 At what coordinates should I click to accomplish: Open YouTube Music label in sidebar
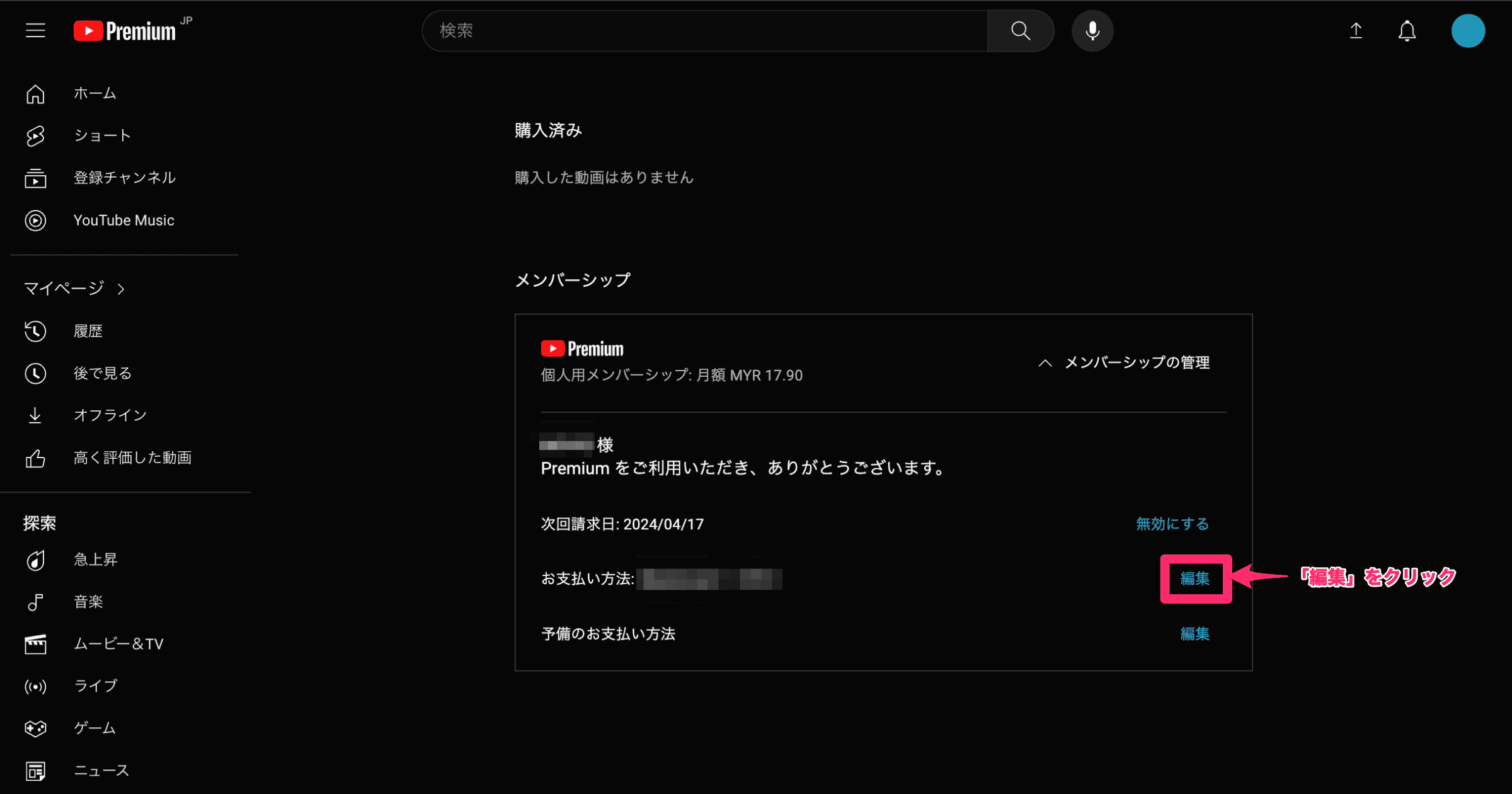coord(123,221)
